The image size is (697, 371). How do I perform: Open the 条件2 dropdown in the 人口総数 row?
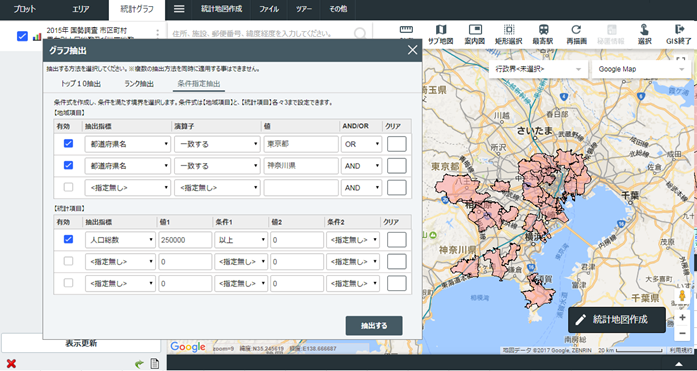pyautogui.click(x=353, y=240)
